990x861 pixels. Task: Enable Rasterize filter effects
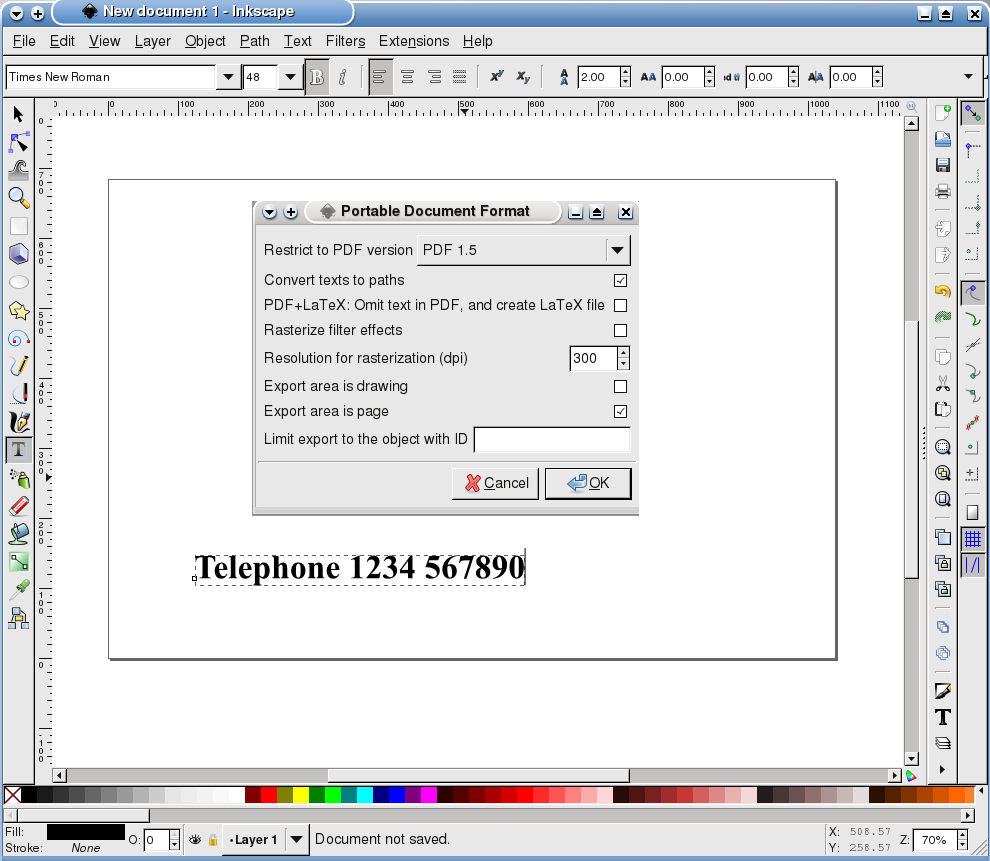[x=621, y=330]
